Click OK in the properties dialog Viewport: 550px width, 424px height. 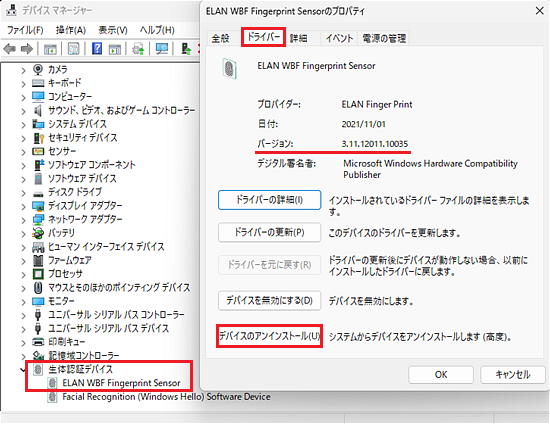[x=441, y=375]
